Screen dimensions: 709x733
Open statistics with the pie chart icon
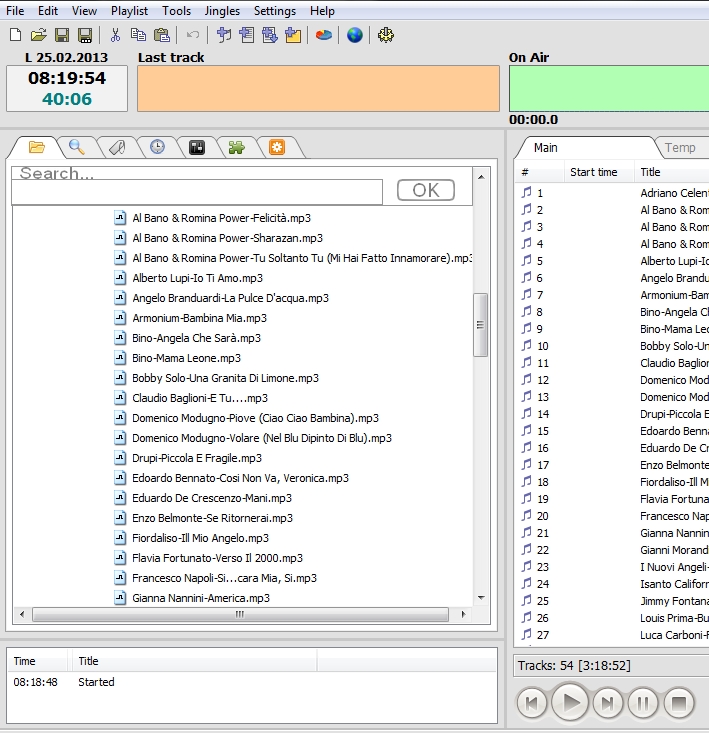[x=323, y=35]
